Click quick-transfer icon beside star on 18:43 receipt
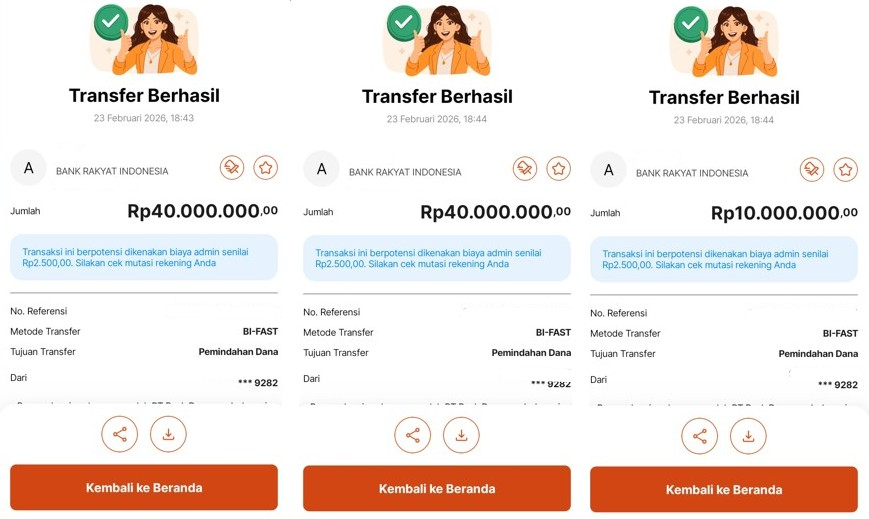The image size is (869, 519). tap(232, 168)
